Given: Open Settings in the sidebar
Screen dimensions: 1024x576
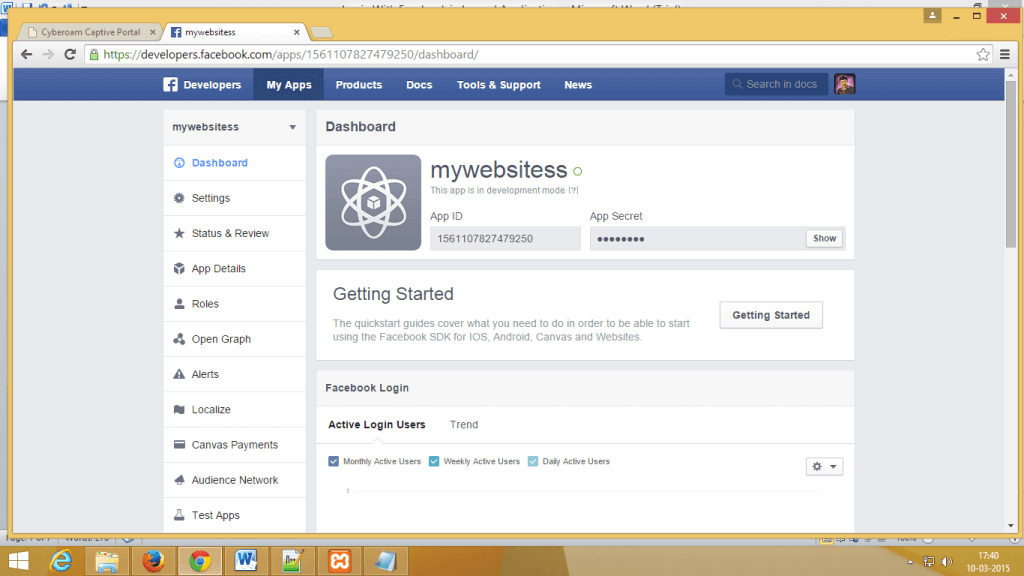Looking at the screenshot, I should point(234,198).
